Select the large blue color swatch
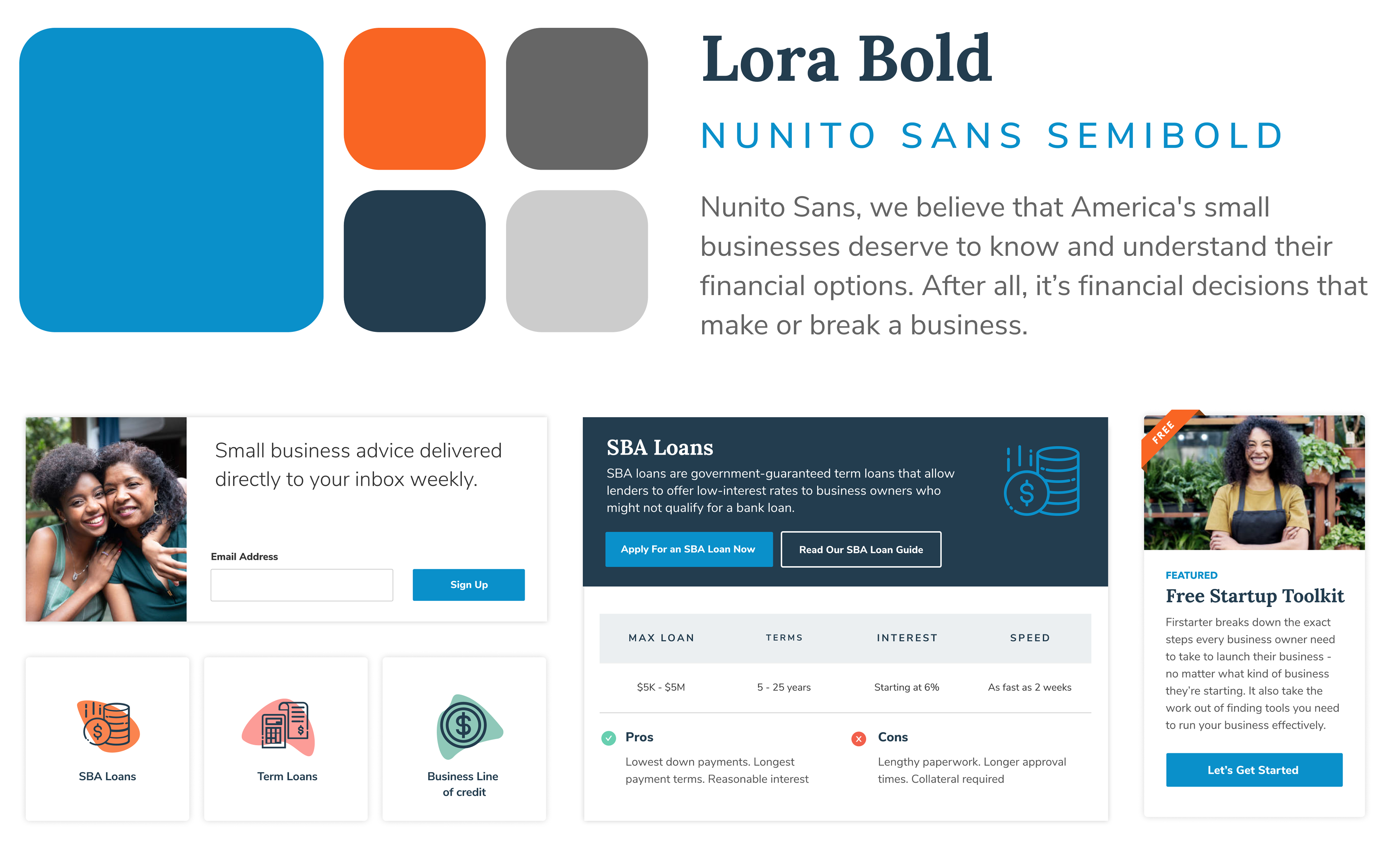Viewport: 1400px width, 843px height. 171,180
